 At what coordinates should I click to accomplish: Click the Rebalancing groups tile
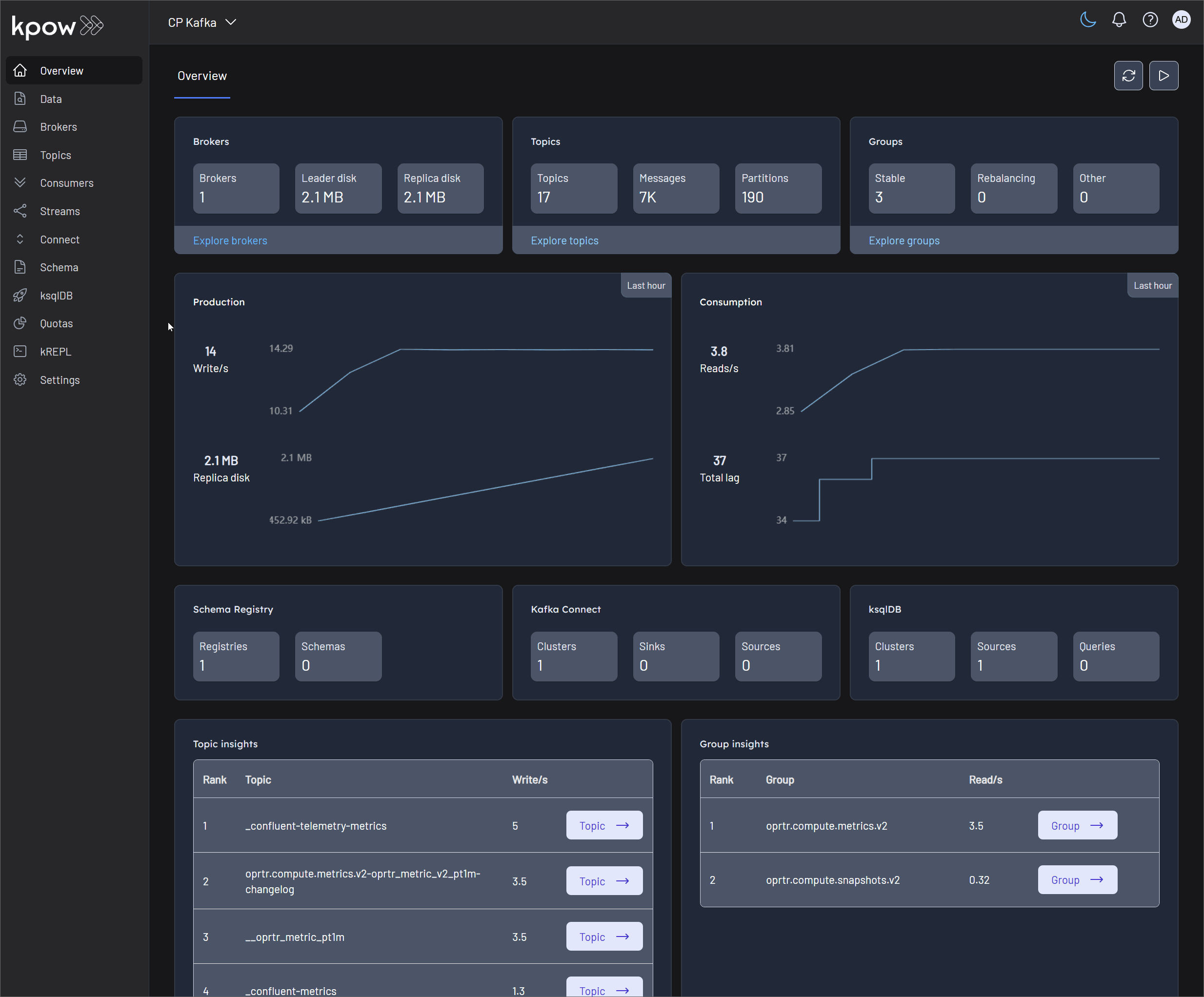1014,189
